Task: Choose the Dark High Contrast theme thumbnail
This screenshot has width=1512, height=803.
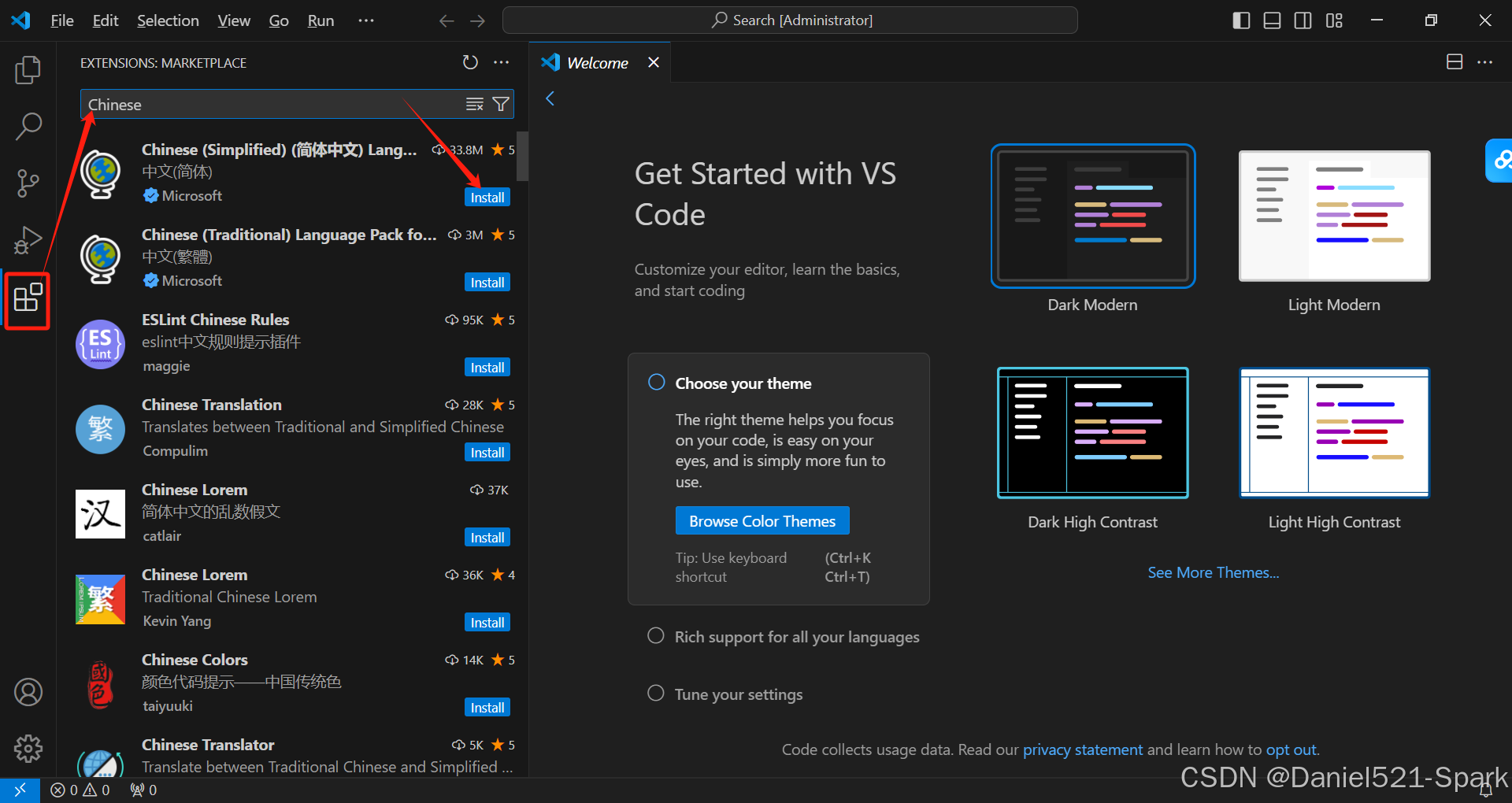Action: (x=1092, y=433)
